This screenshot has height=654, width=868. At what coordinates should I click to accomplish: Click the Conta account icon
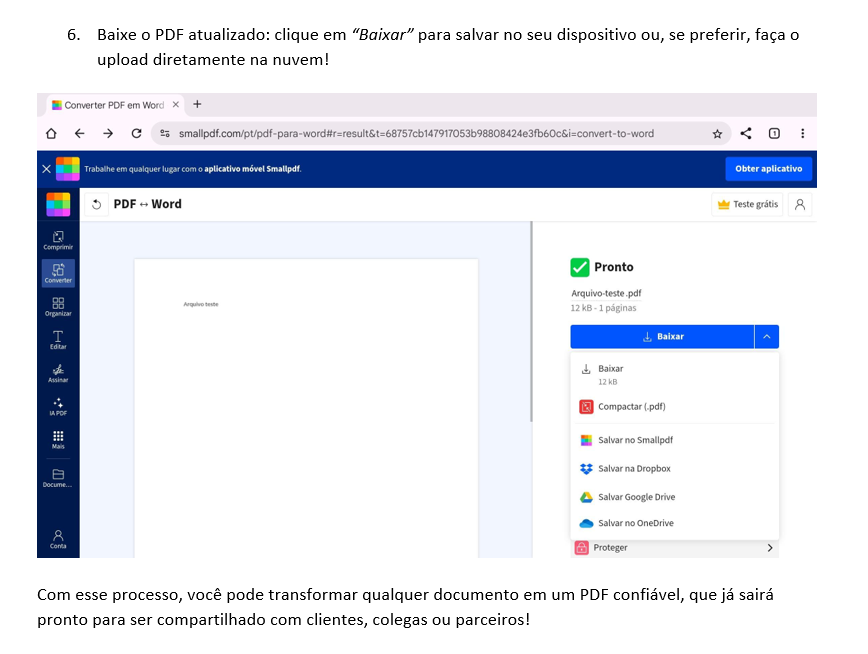(x=58, y=538)
